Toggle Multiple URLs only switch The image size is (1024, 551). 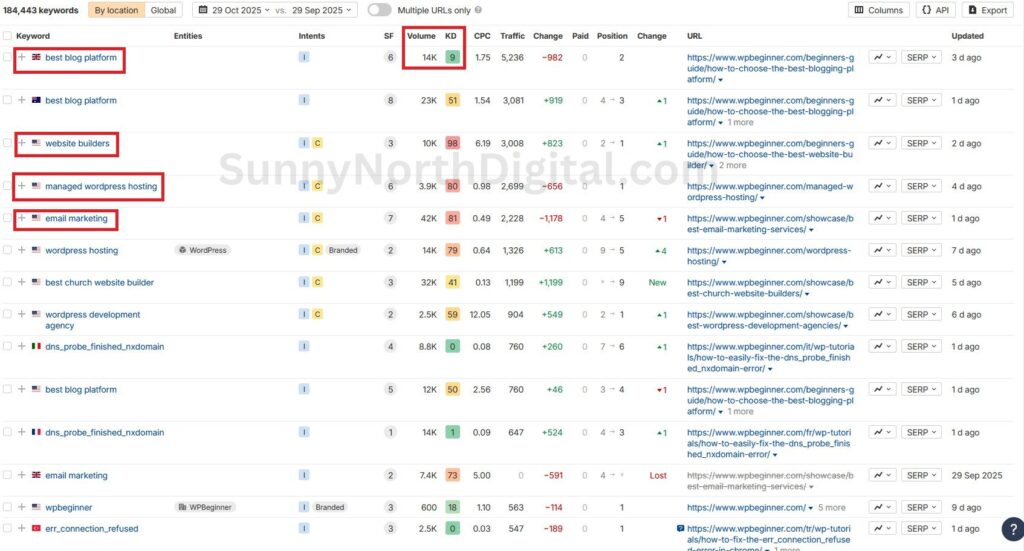[x=379, y=10]
